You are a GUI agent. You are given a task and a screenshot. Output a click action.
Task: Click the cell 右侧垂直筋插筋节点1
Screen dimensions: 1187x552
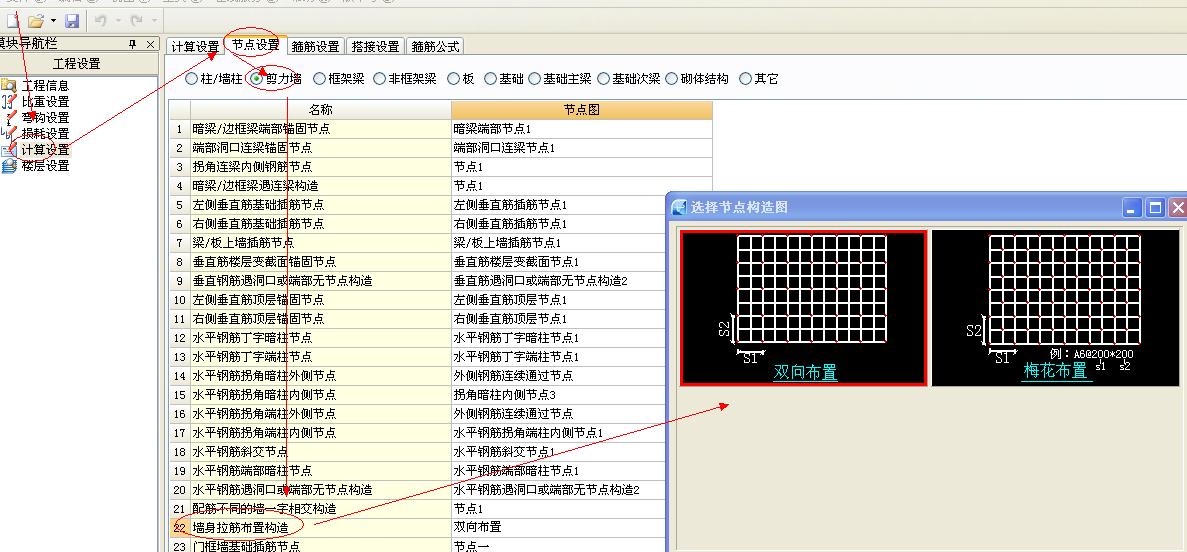559,224
